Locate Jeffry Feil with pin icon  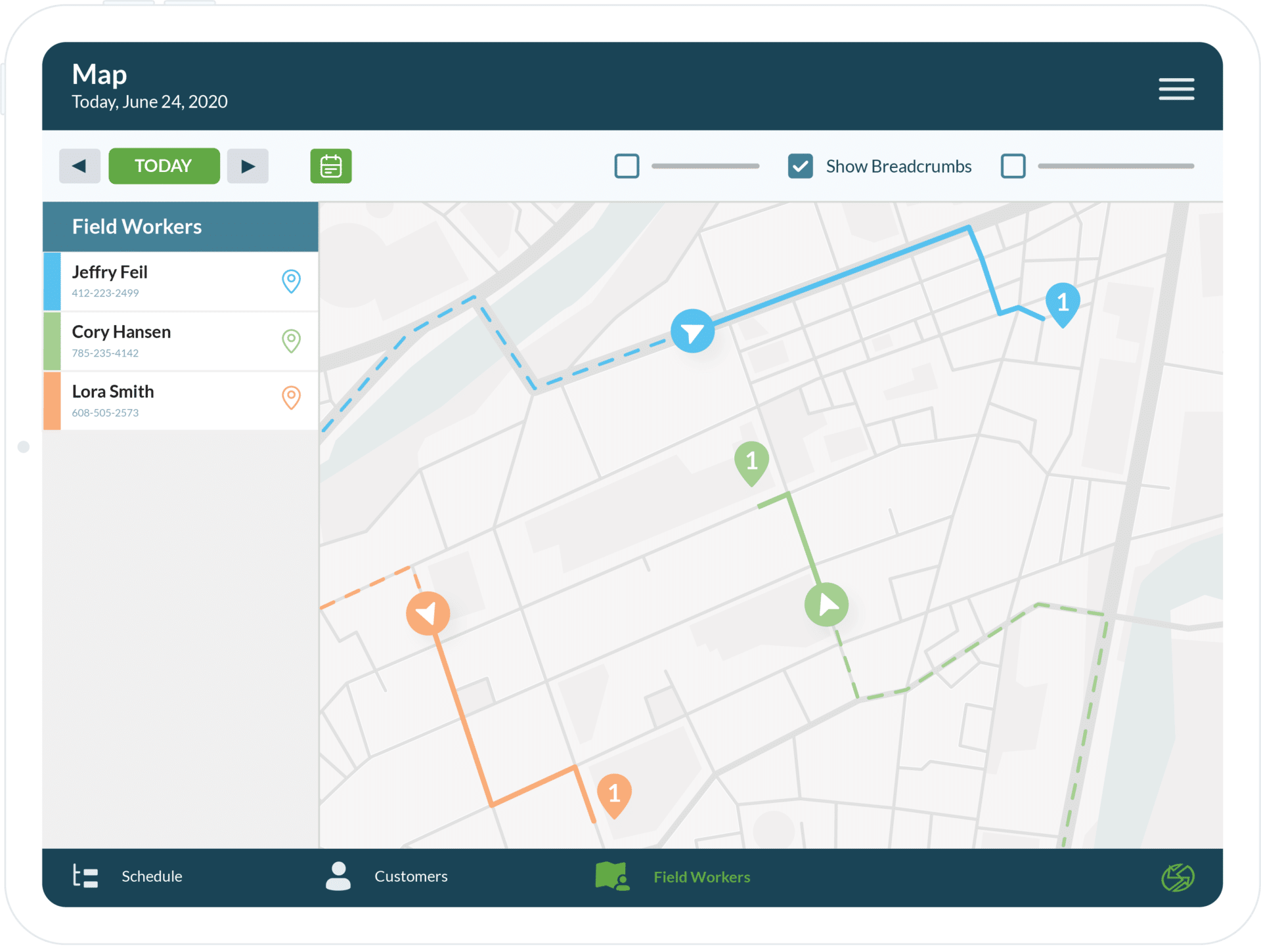point(291,281)
